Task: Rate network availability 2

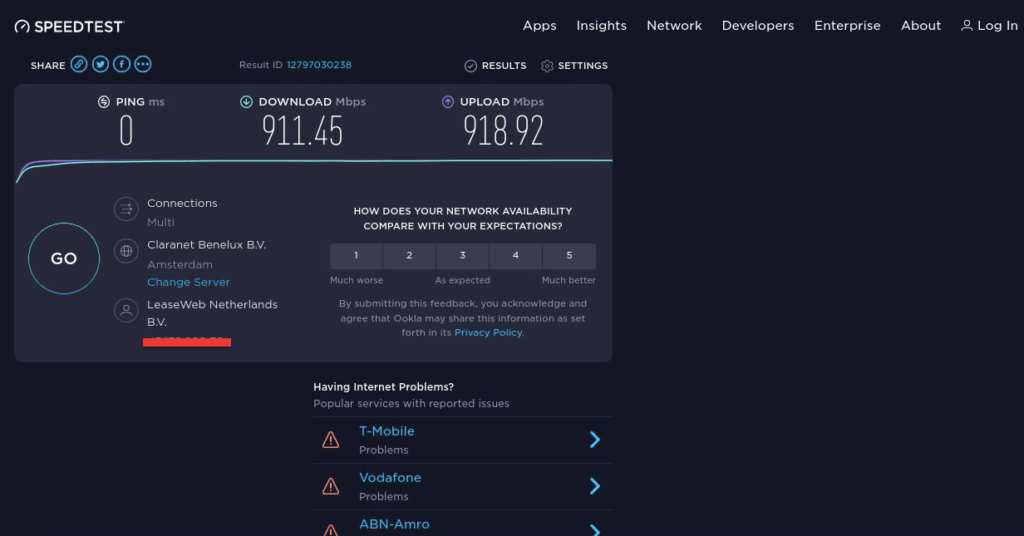Action: (409, 256)
